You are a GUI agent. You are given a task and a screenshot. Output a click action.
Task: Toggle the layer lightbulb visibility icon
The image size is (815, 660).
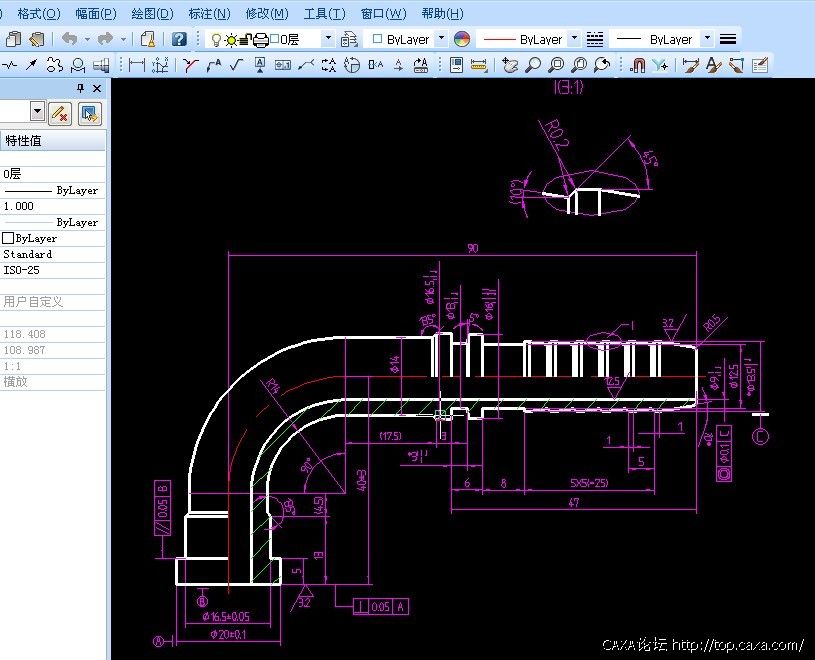[x=215, y=39]
